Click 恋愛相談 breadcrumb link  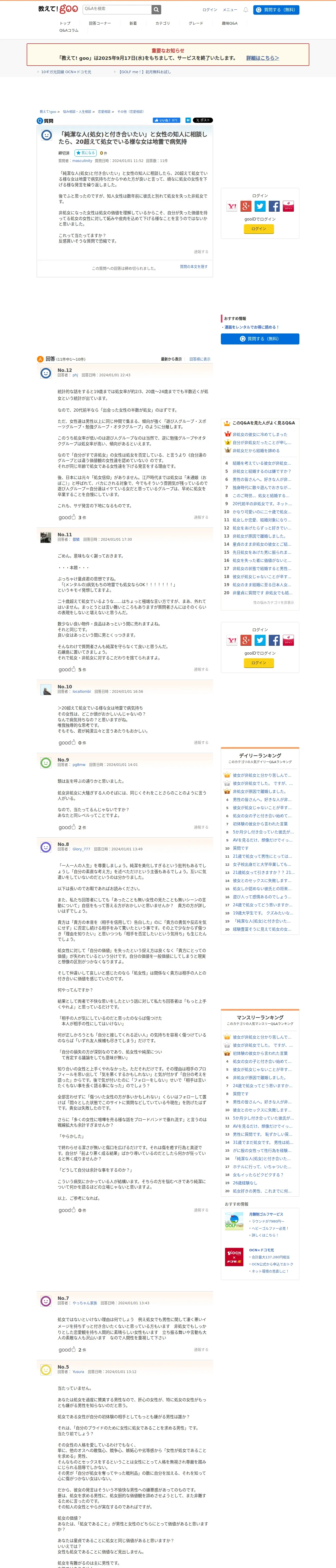[x=104, y=112]
